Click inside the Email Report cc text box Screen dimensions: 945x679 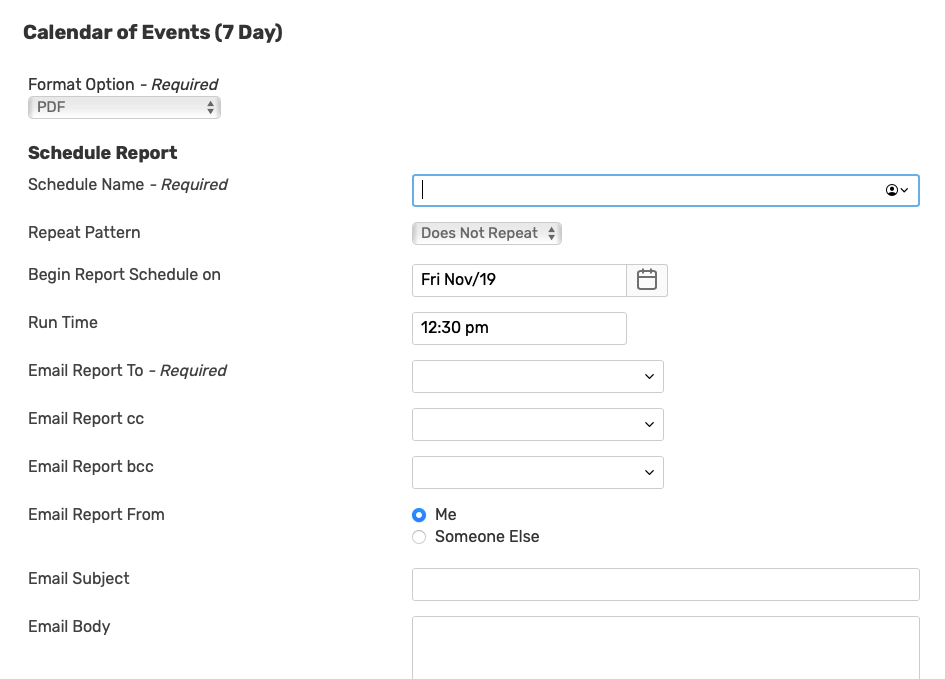point(525,425)
